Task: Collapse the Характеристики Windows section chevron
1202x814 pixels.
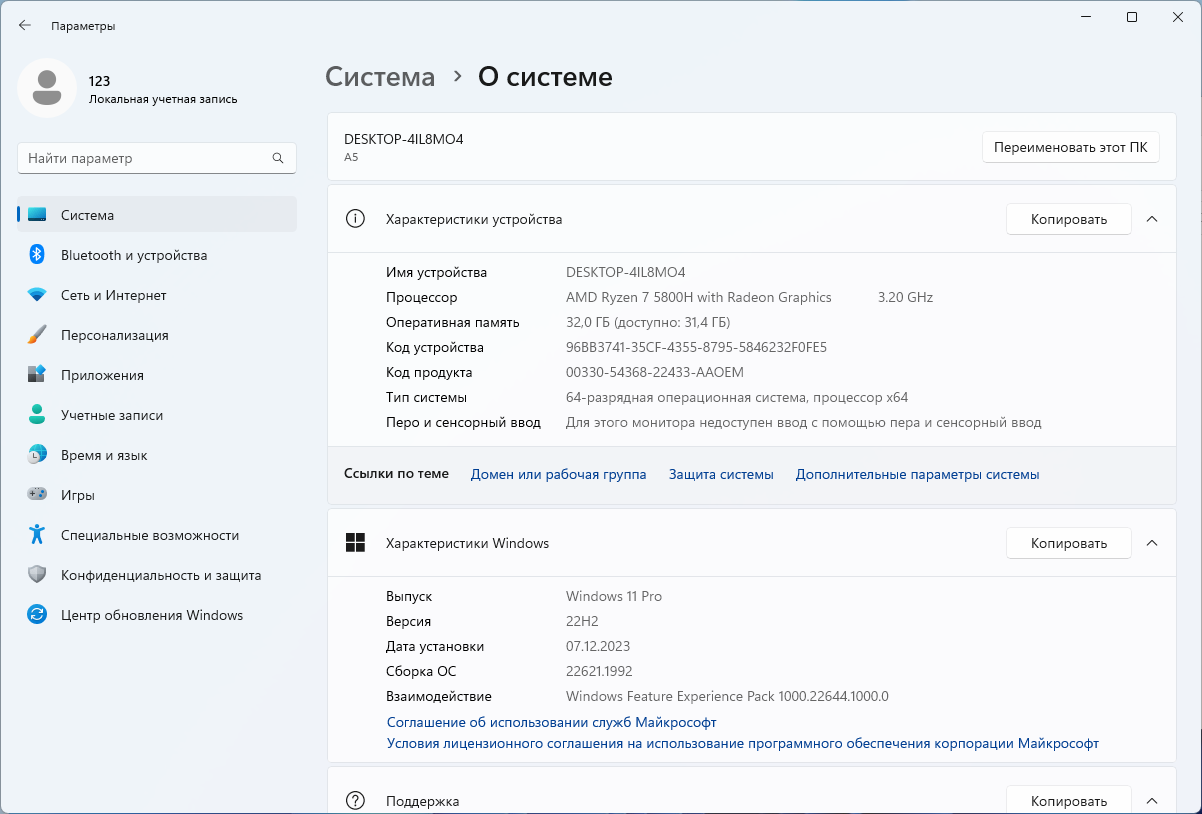Action: click(1151, 543)
